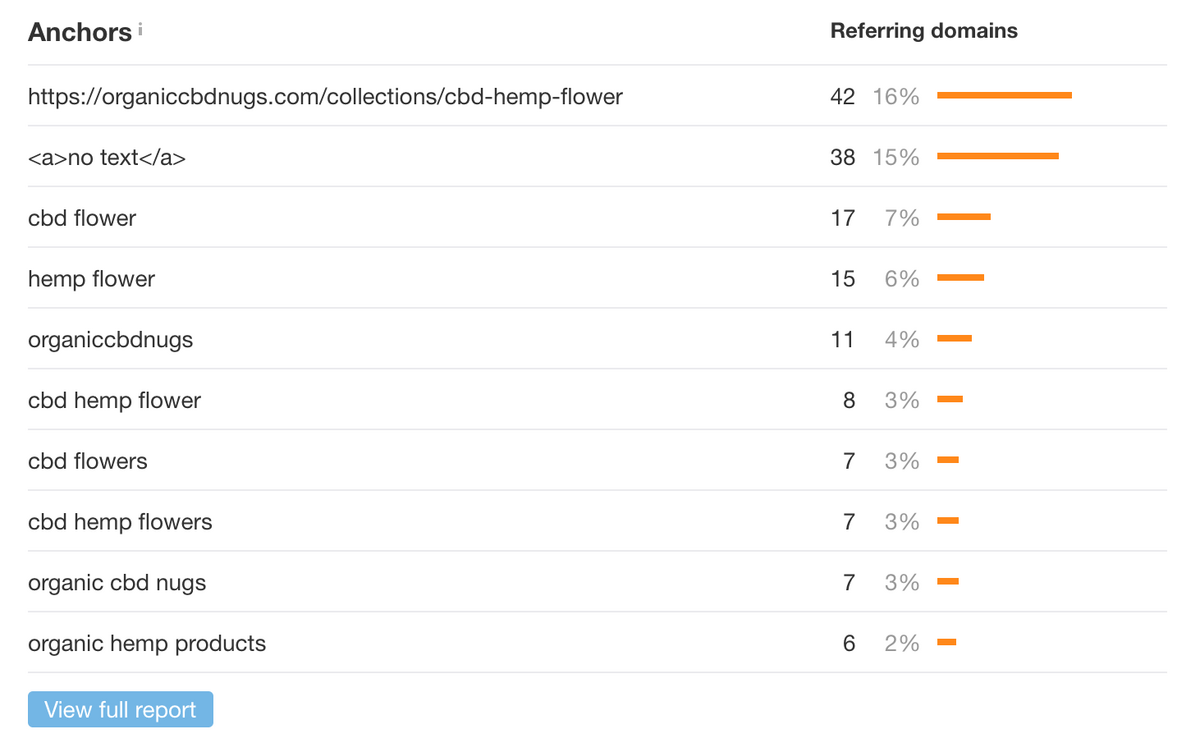Click the 38 referring domains count
This screenshot has width=1200, height=752.
point(842,158)
